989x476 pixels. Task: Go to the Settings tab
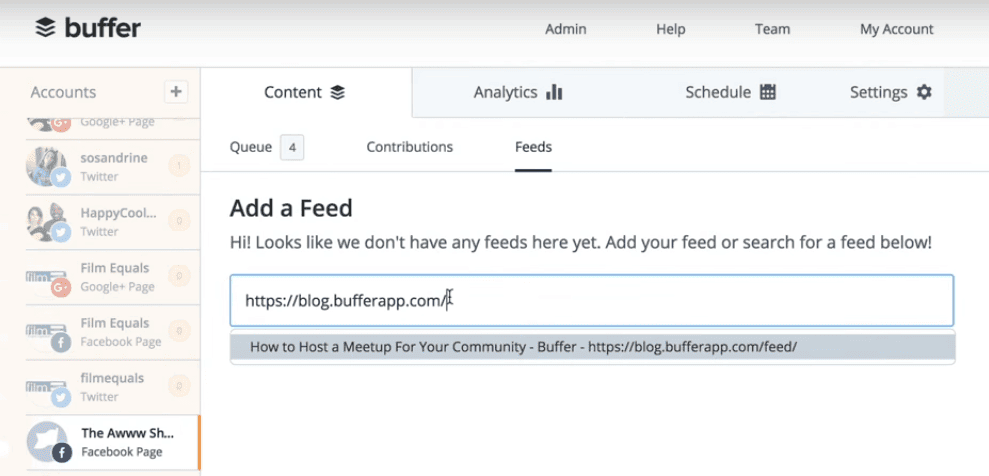pyautogui.click(x=891, y=93)
